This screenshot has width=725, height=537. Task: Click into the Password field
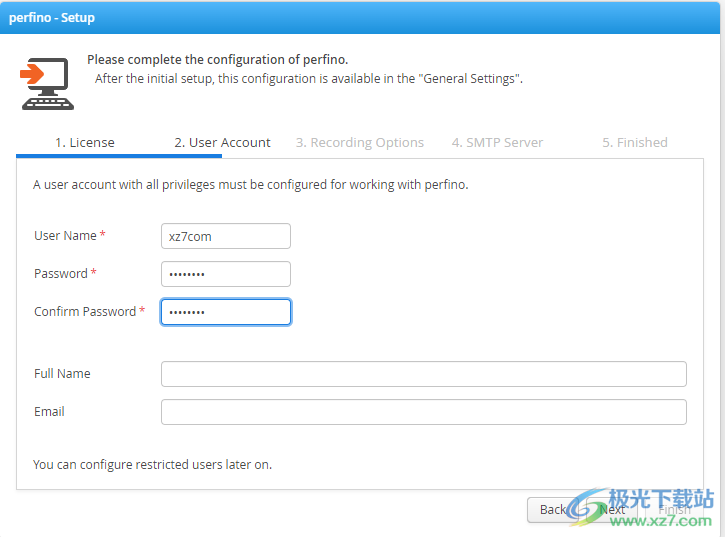(x=226, y=274)
